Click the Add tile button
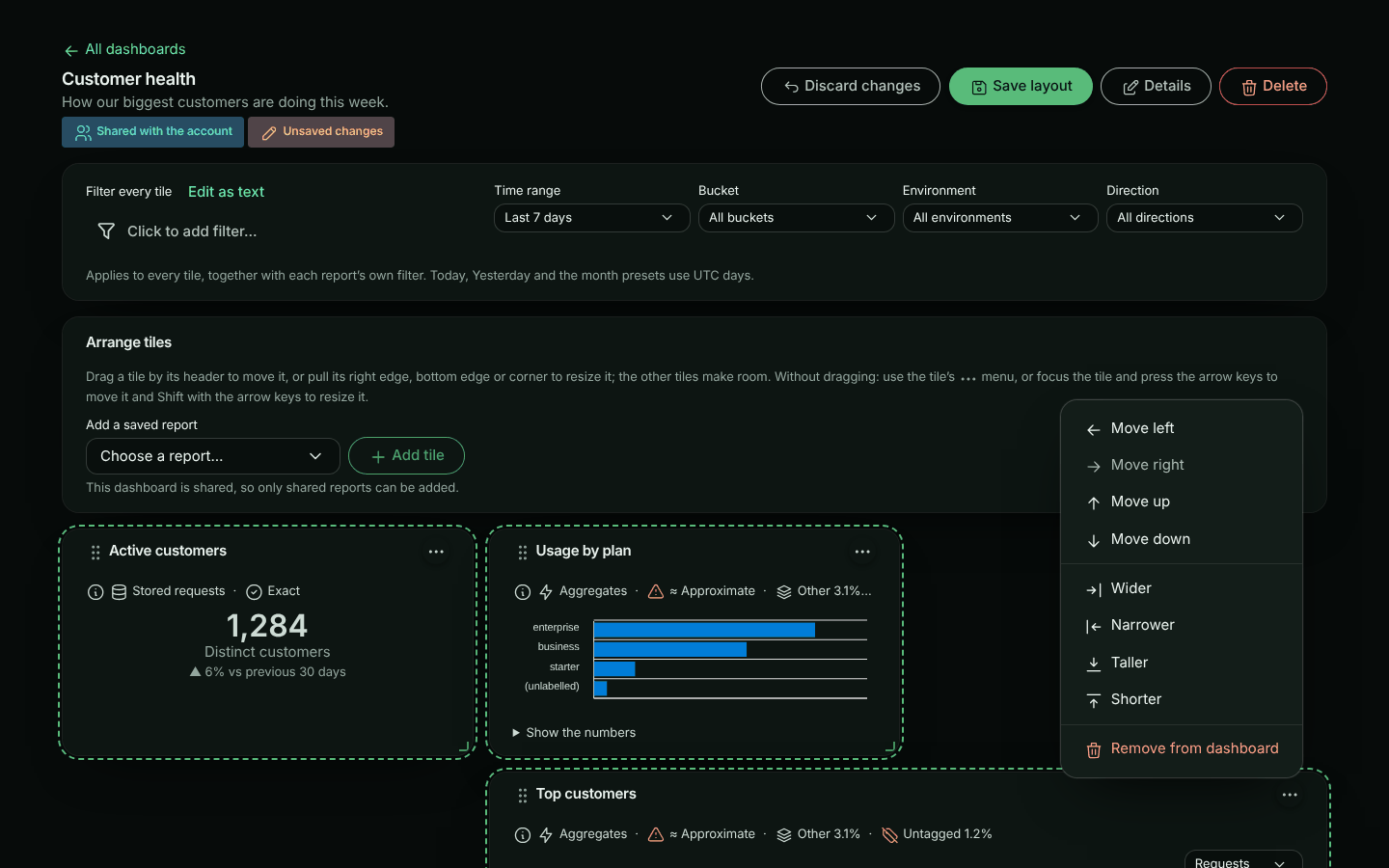 coord(406,456)
